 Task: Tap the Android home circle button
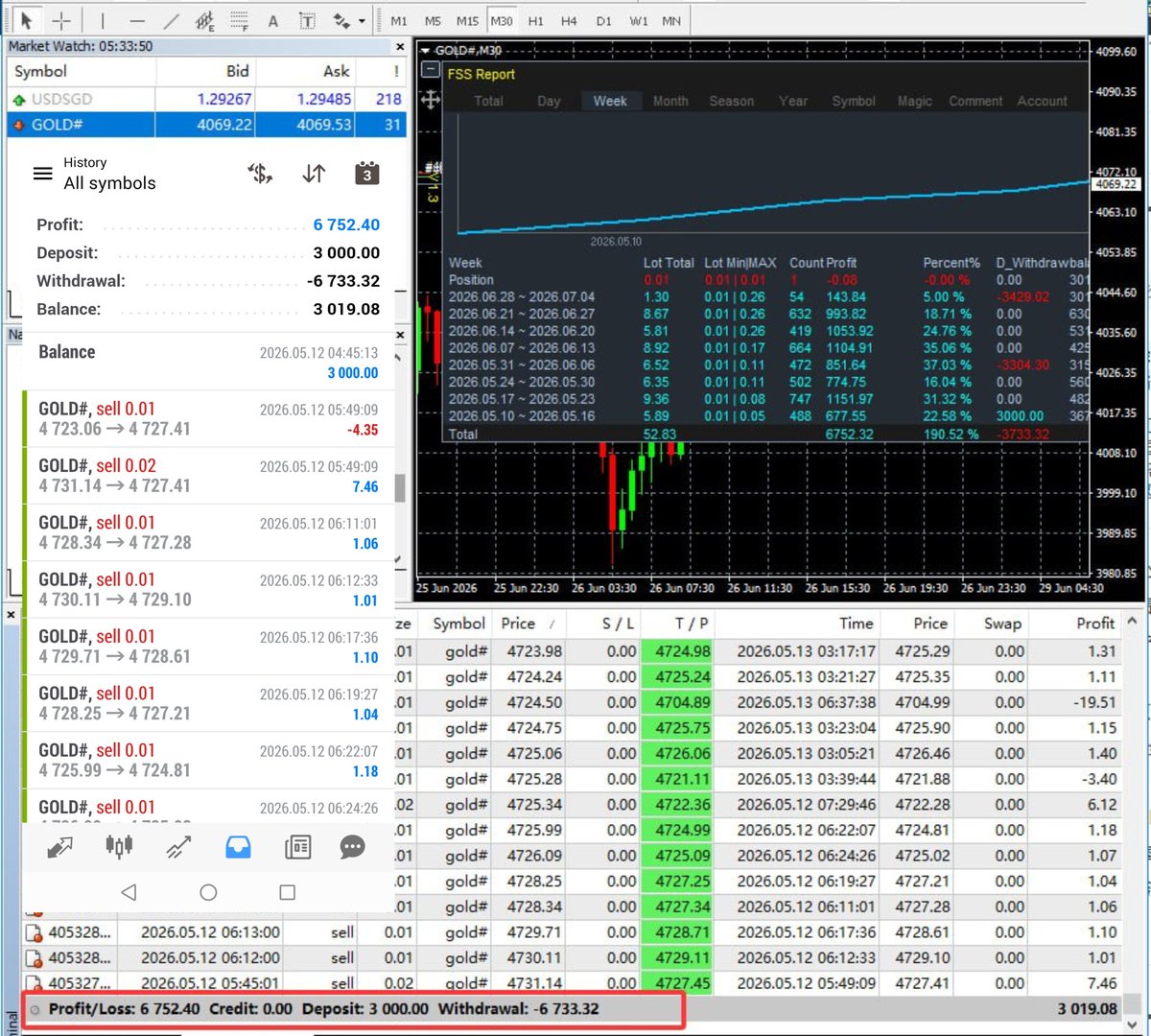click(x=208, y=892)
